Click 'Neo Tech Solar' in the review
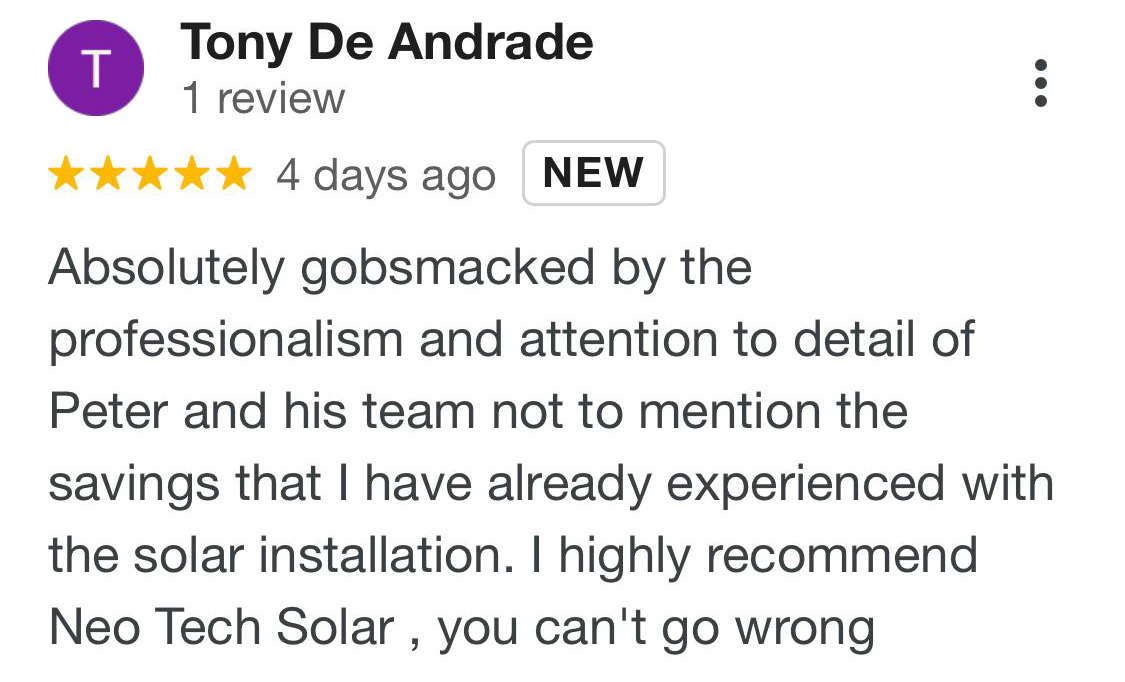The height and width of the screenshot is (682, 1125). pos(222,627)
